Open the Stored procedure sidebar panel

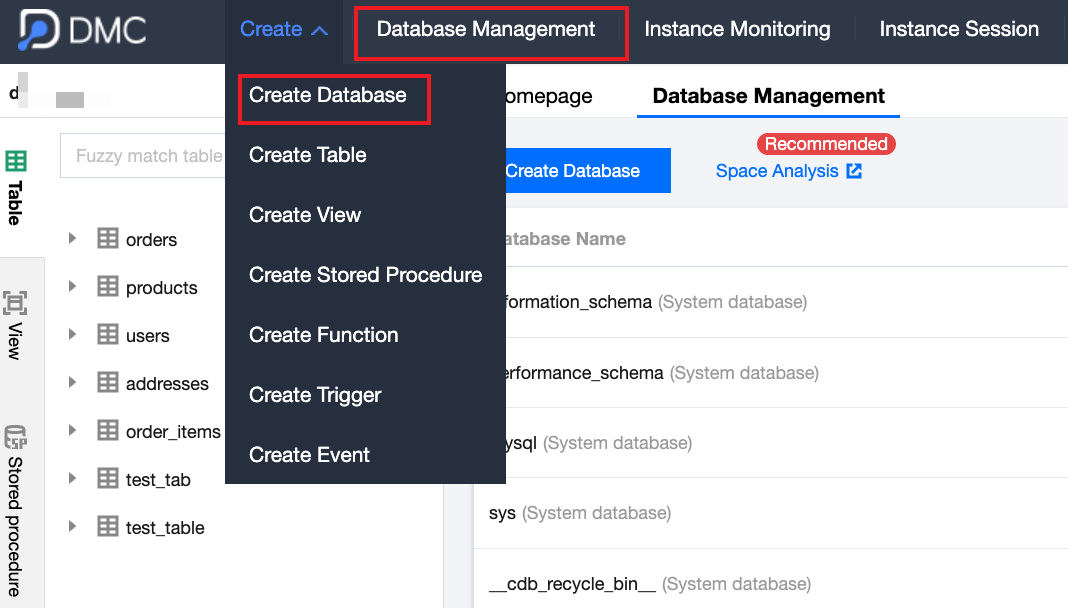[16, 510]
